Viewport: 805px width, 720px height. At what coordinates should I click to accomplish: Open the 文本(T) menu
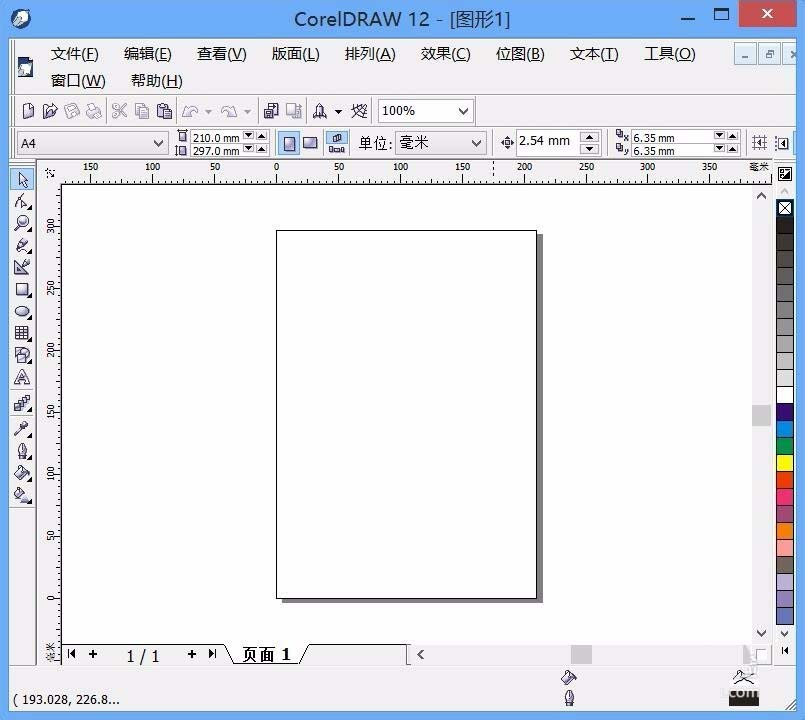tap(594, 53)
